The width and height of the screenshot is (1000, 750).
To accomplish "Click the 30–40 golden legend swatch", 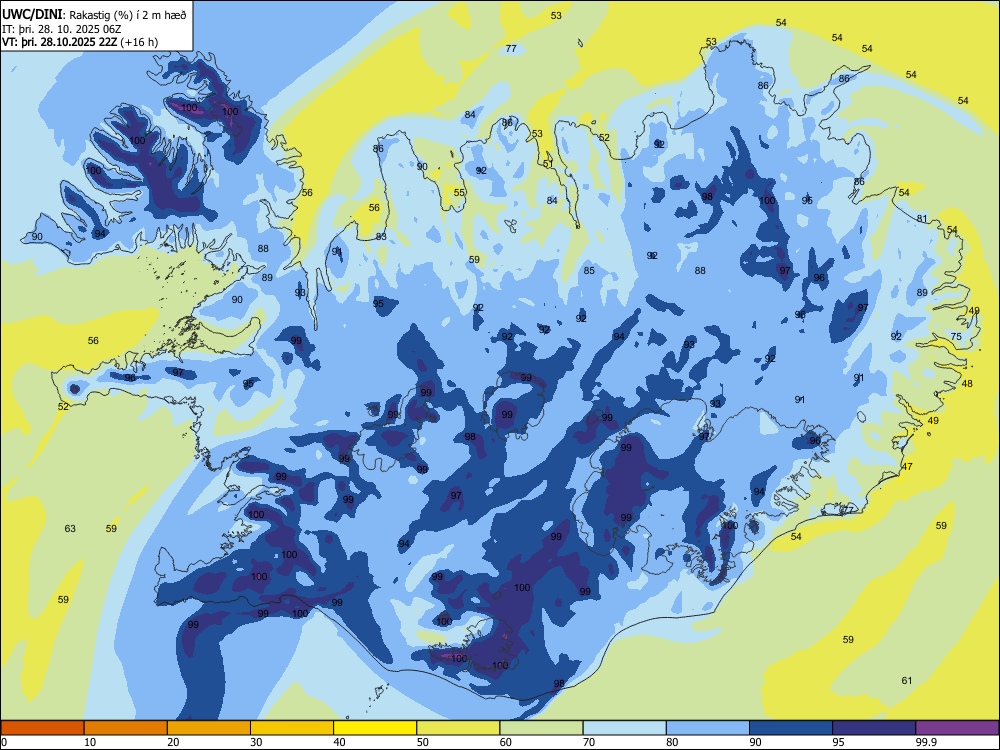I will (292, 728).
